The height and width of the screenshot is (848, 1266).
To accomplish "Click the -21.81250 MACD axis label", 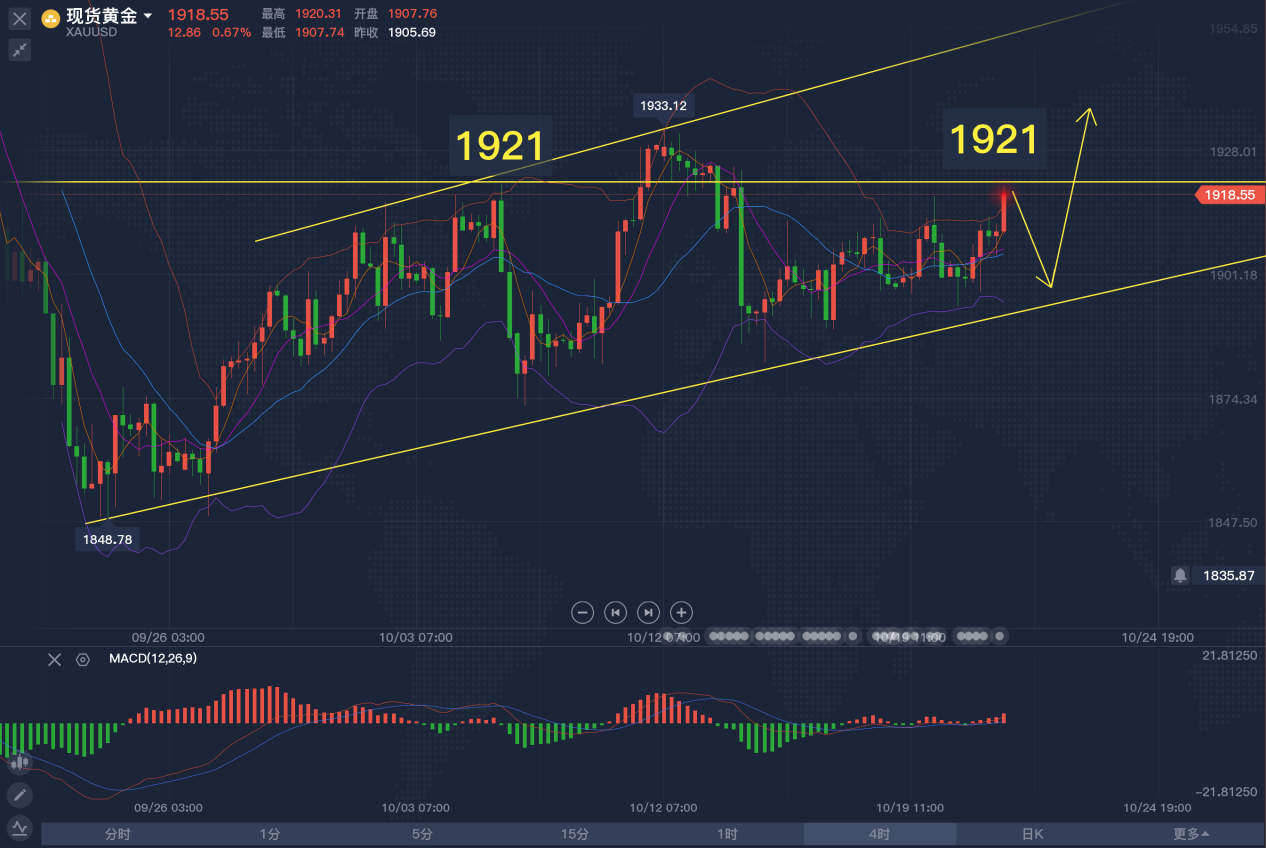I will (1225, 791).
